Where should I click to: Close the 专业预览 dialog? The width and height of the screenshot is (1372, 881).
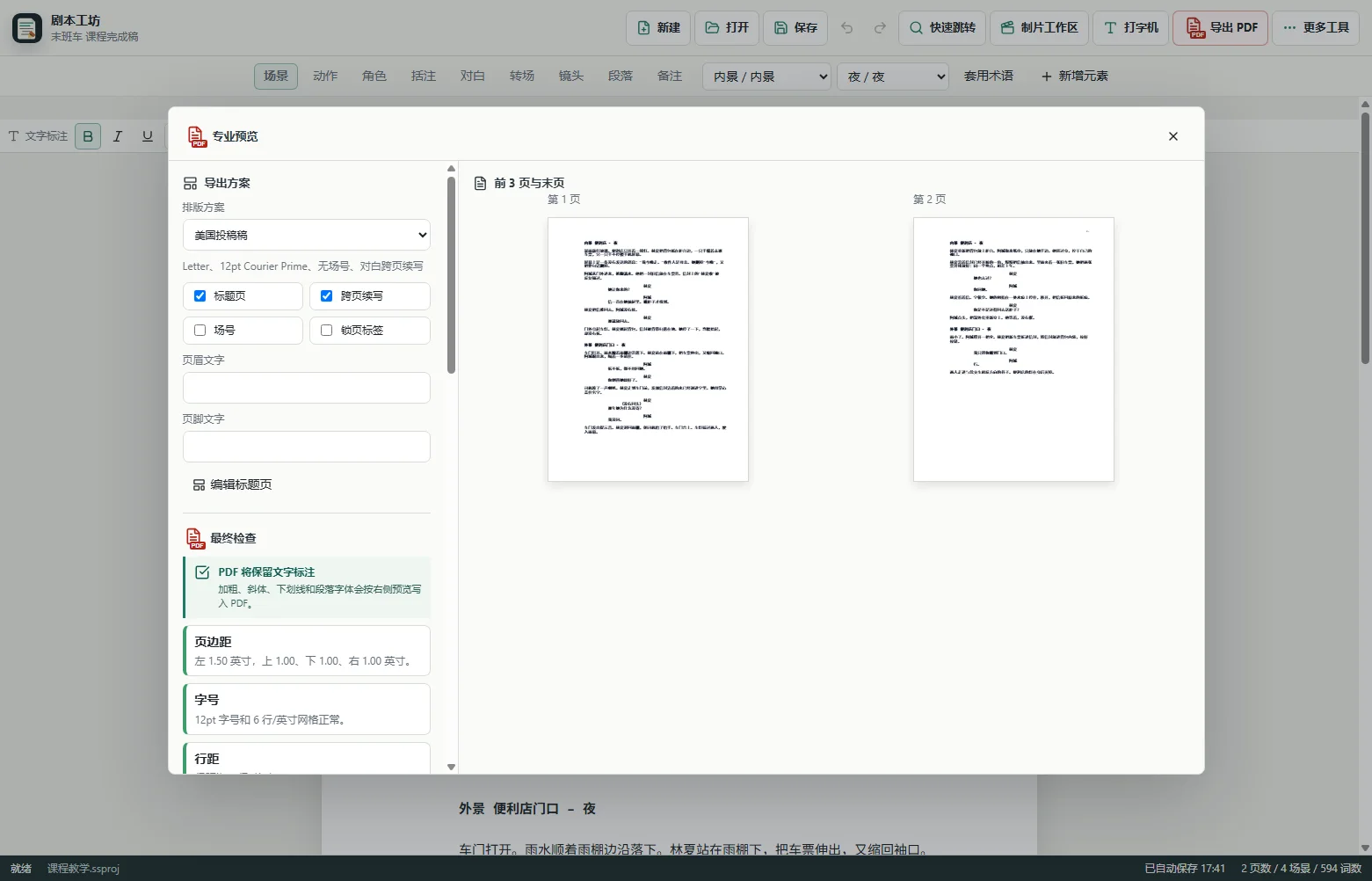pyautogui.click(x=1173, y=136)
